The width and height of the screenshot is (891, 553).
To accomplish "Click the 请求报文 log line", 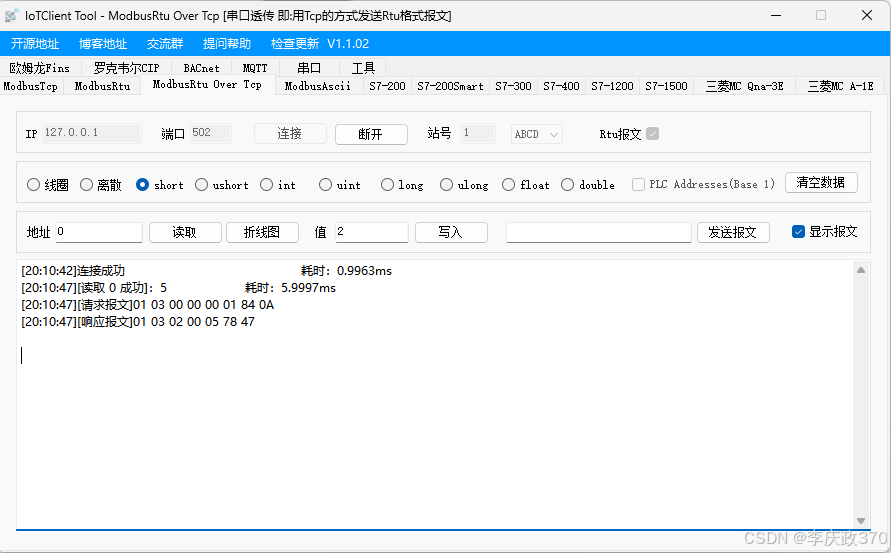I will click(x=148, y=305).
